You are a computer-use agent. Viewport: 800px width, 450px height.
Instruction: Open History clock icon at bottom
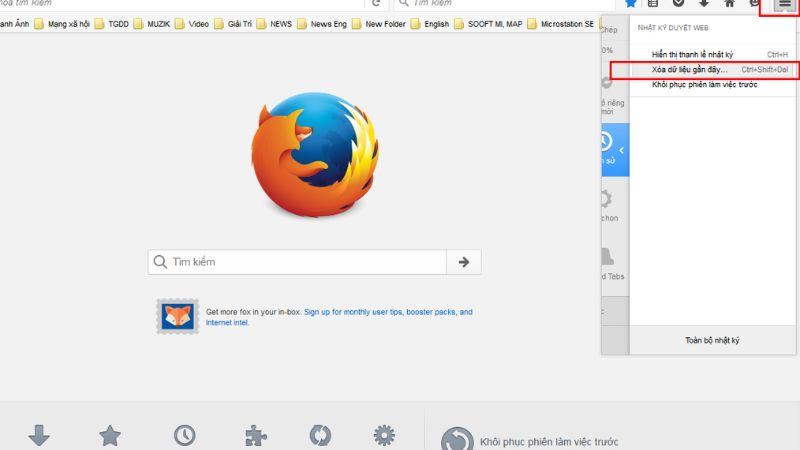184,435
